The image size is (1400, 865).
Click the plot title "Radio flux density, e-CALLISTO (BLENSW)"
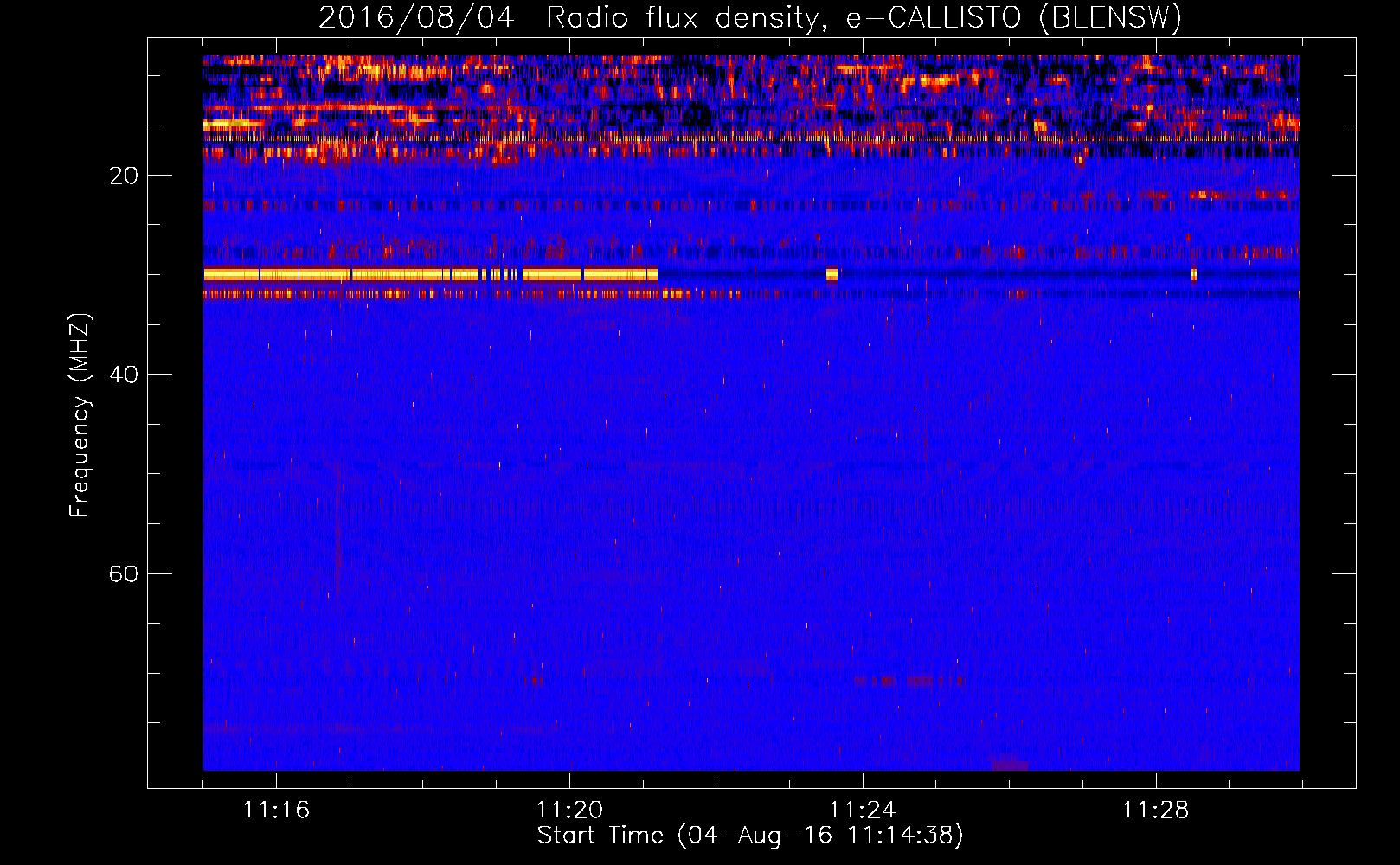864,18
